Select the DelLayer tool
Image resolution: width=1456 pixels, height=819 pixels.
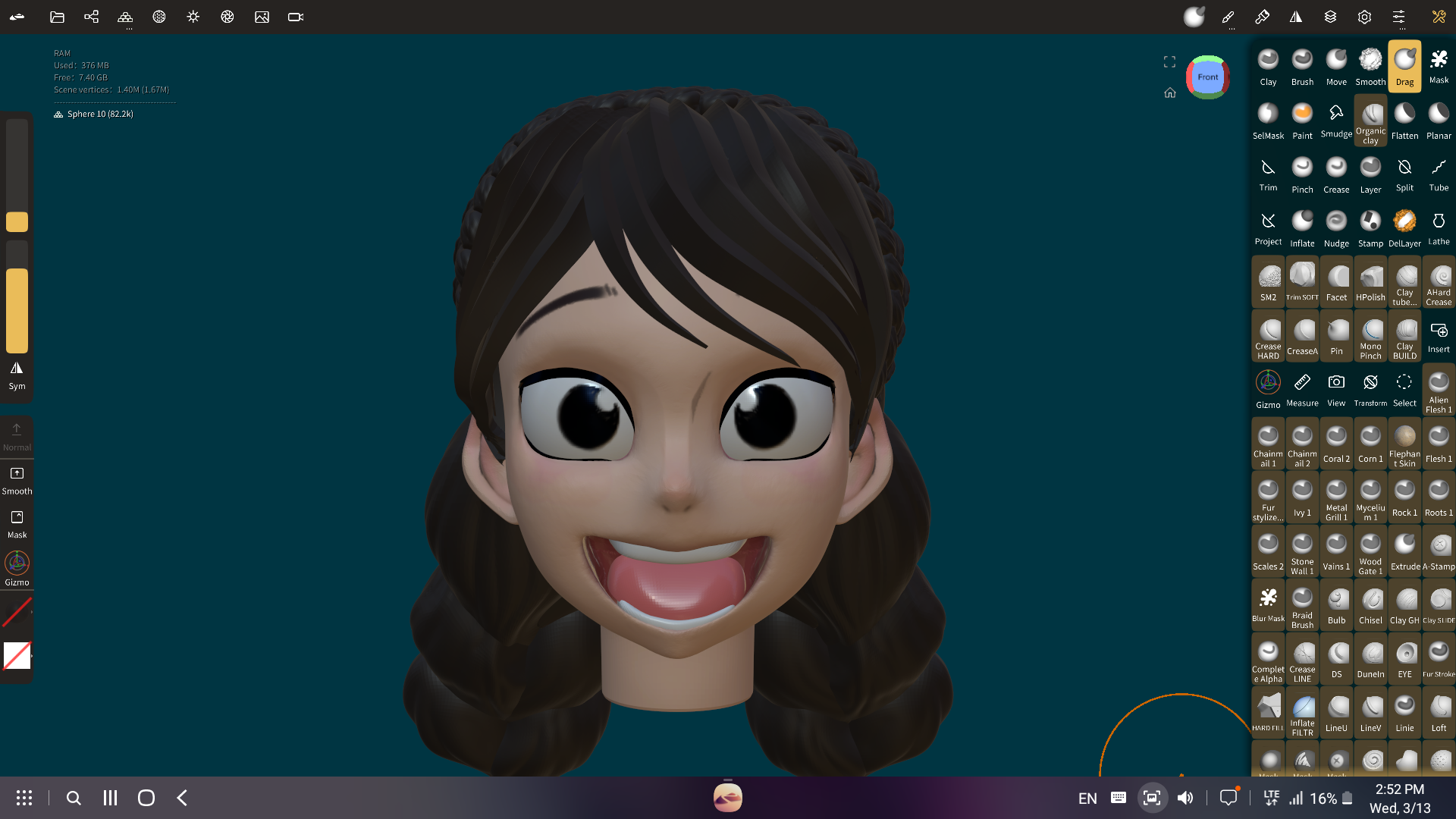coord(1404,228)
